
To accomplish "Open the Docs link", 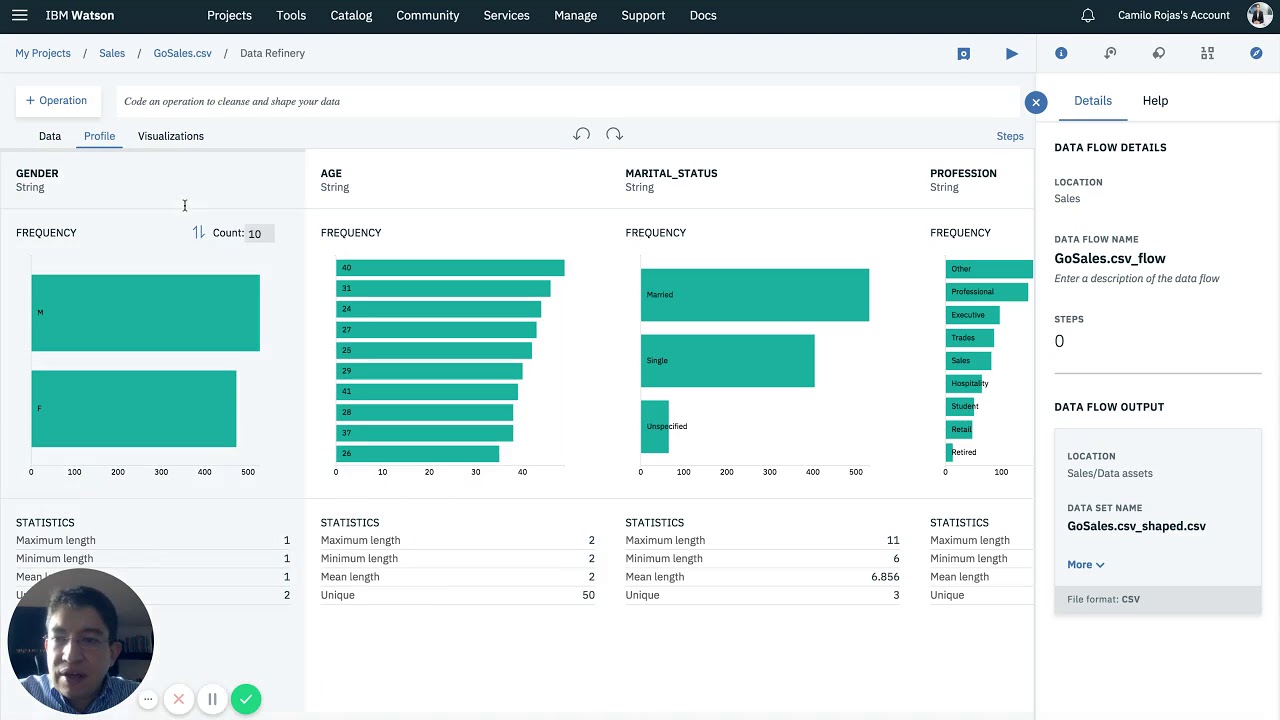I will click(703, 15).
